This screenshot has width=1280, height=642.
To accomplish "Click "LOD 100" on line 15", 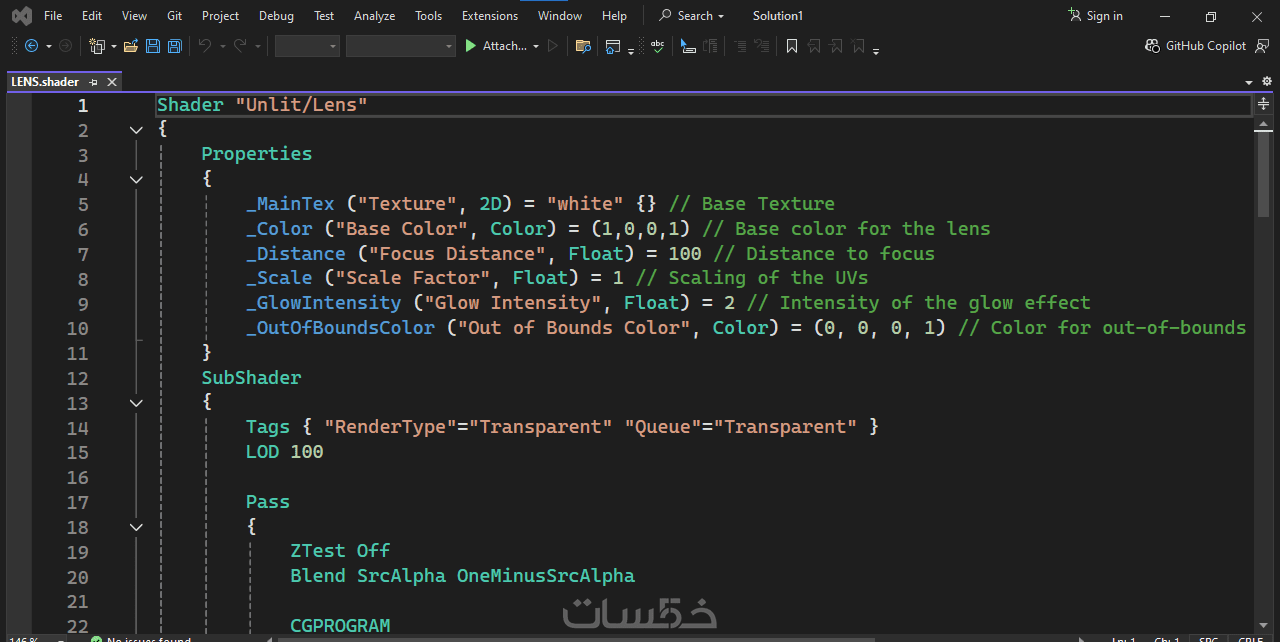I will pyautogui.click(x=285, y=452).
